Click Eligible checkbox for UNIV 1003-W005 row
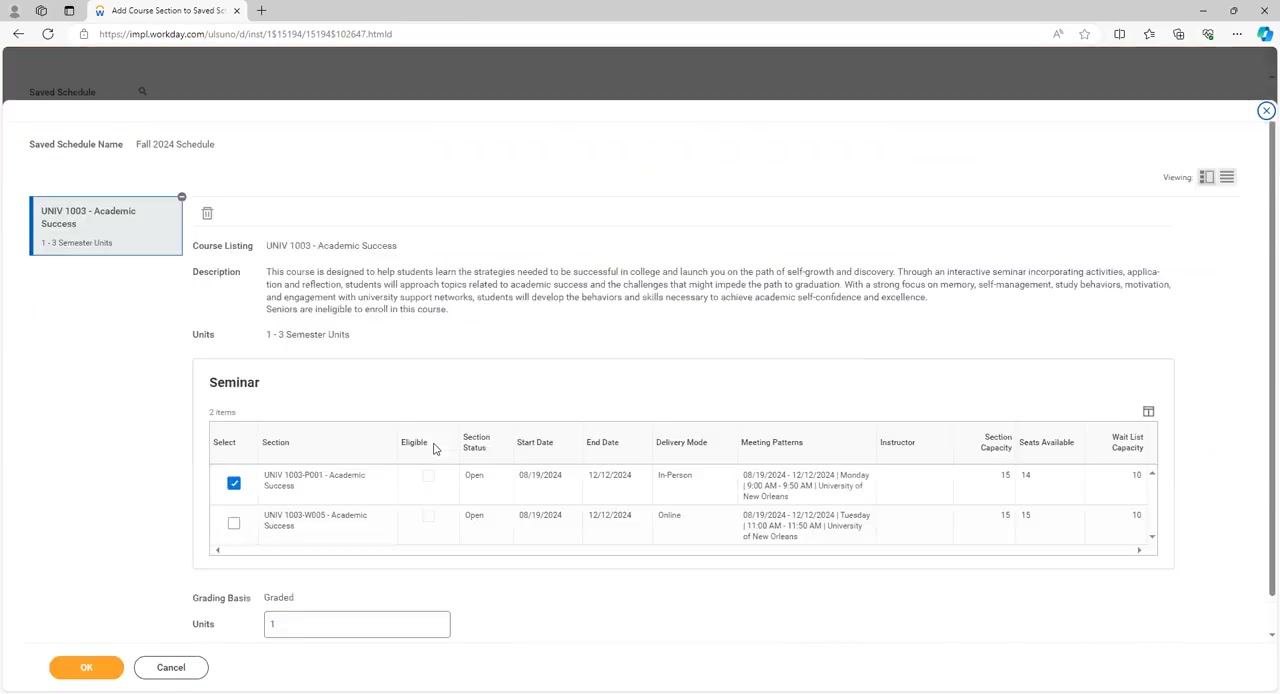1280x694 pixels. point(428,516)
